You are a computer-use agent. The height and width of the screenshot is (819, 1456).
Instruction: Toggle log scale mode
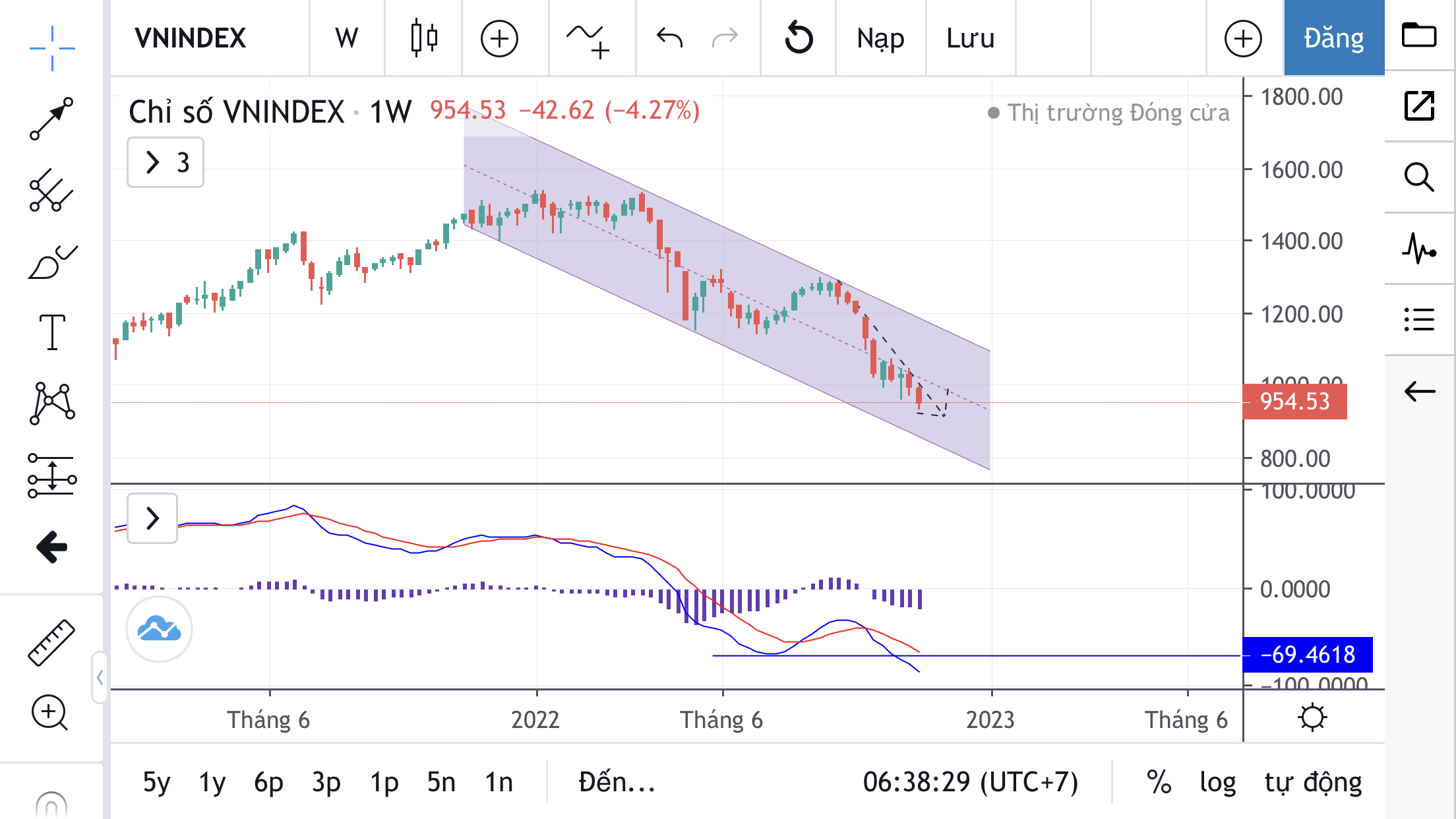[1217, 783]
